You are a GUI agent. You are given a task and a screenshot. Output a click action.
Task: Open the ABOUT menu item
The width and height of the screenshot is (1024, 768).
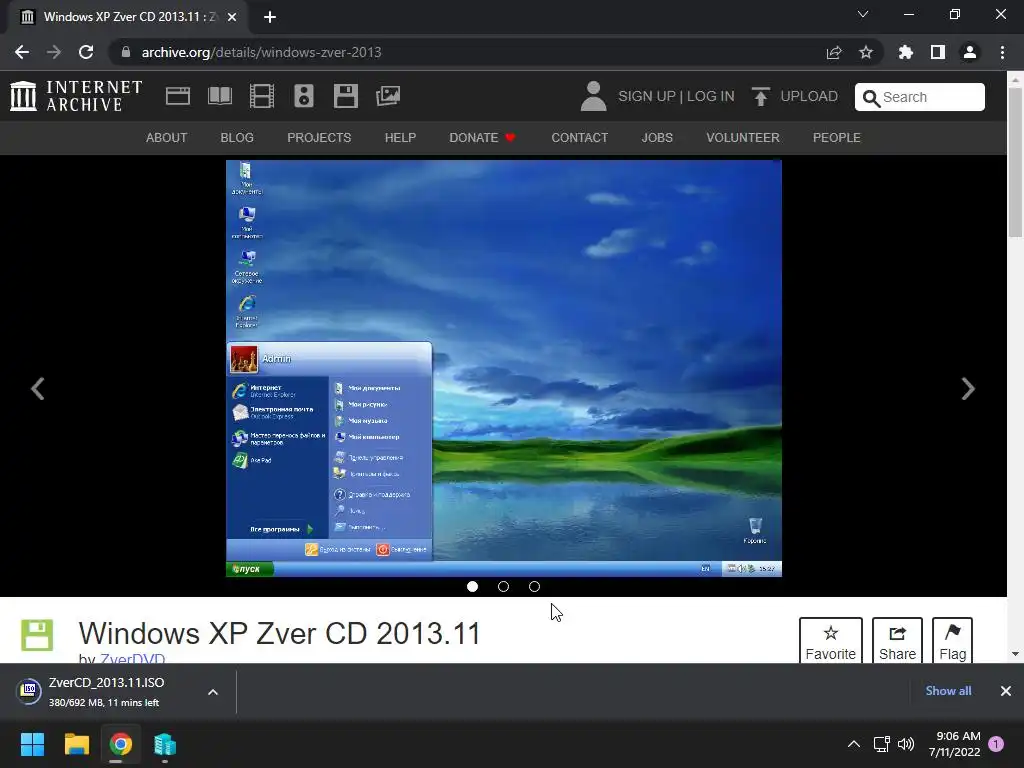pos(167,138)
